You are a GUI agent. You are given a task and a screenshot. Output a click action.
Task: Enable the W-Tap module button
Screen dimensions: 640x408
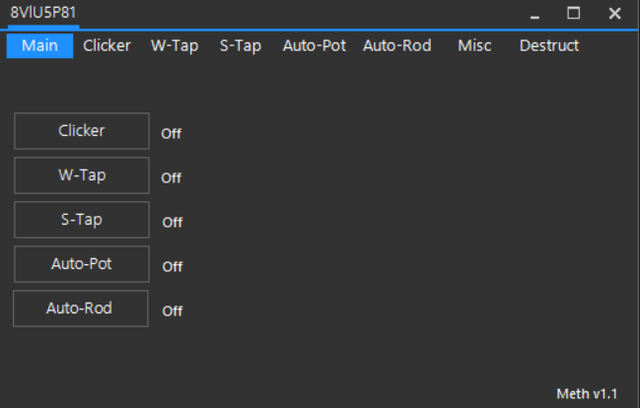point(81,175)
